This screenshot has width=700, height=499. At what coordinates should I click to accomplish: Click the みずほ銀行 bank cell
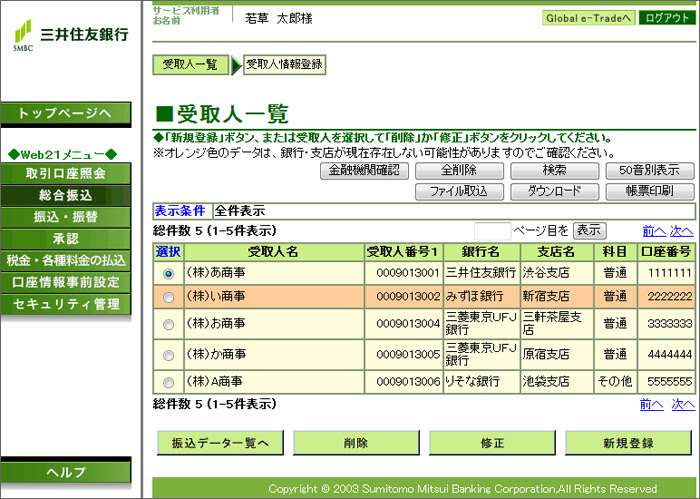481,297
